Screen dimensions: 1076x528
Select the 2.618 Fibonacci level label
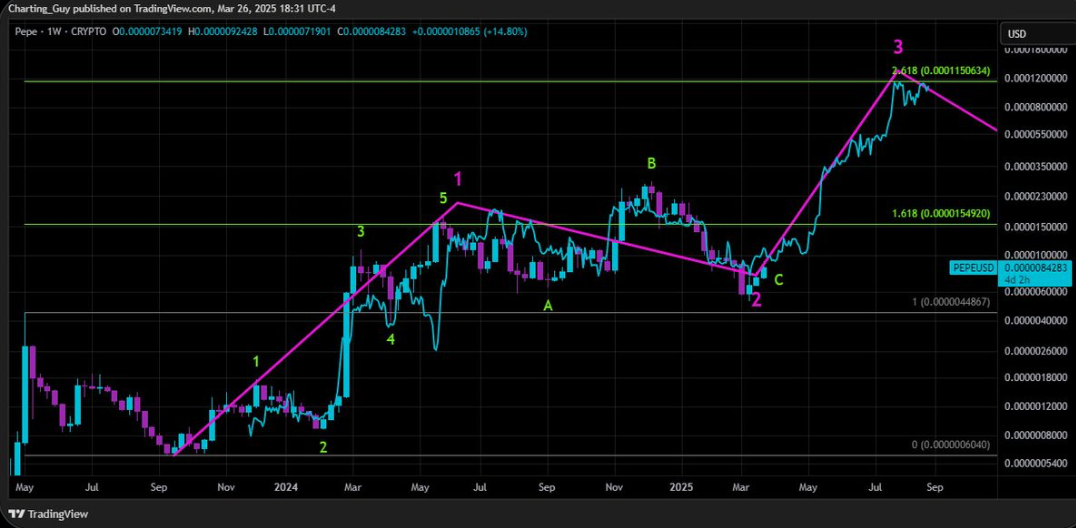(x=940, y=71)
